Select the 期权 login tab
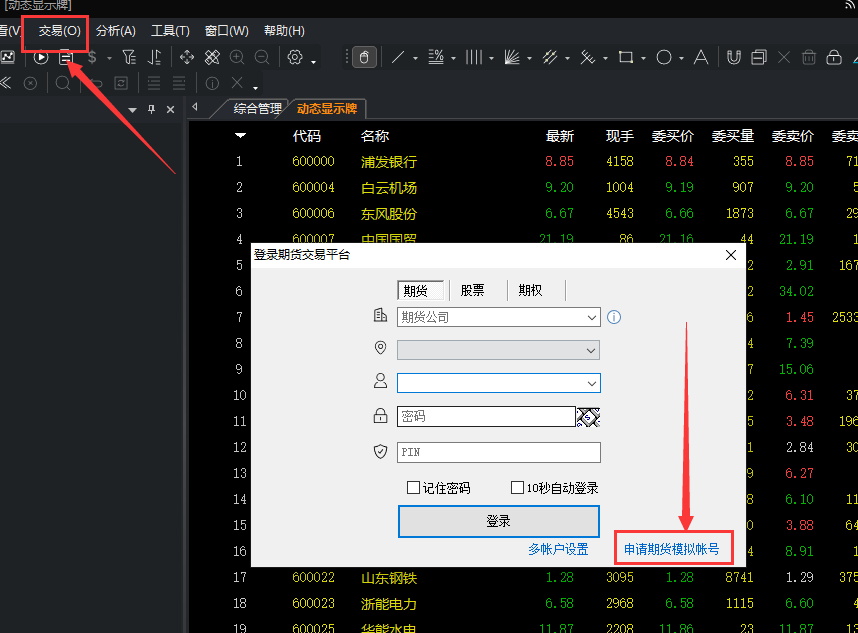This screenshot has height=633, width=858. 530,291
